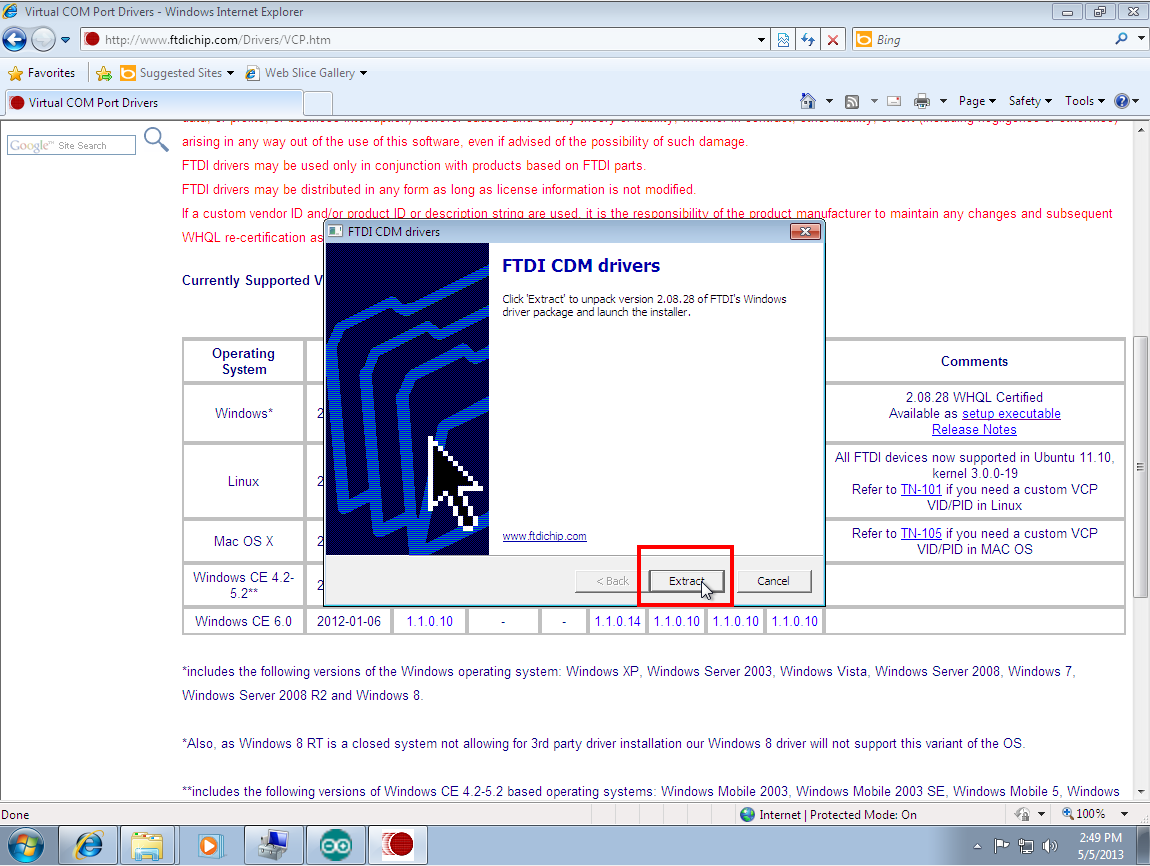Launch Arduino IDE from the taskbar
1150x866 pixels.
(x=336, y=845)
